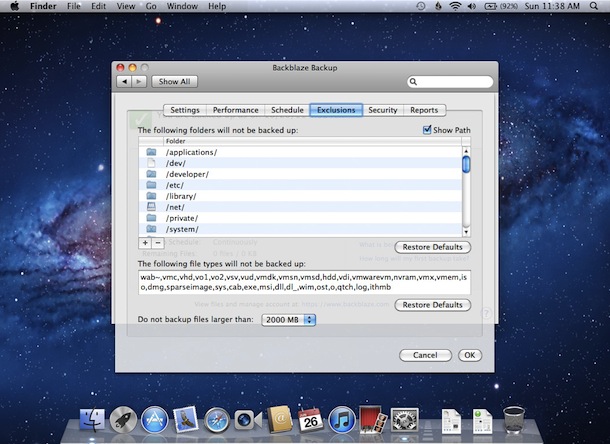Click the excluded file types text field
Screen dimensions: 610x444
pos(303,281)
